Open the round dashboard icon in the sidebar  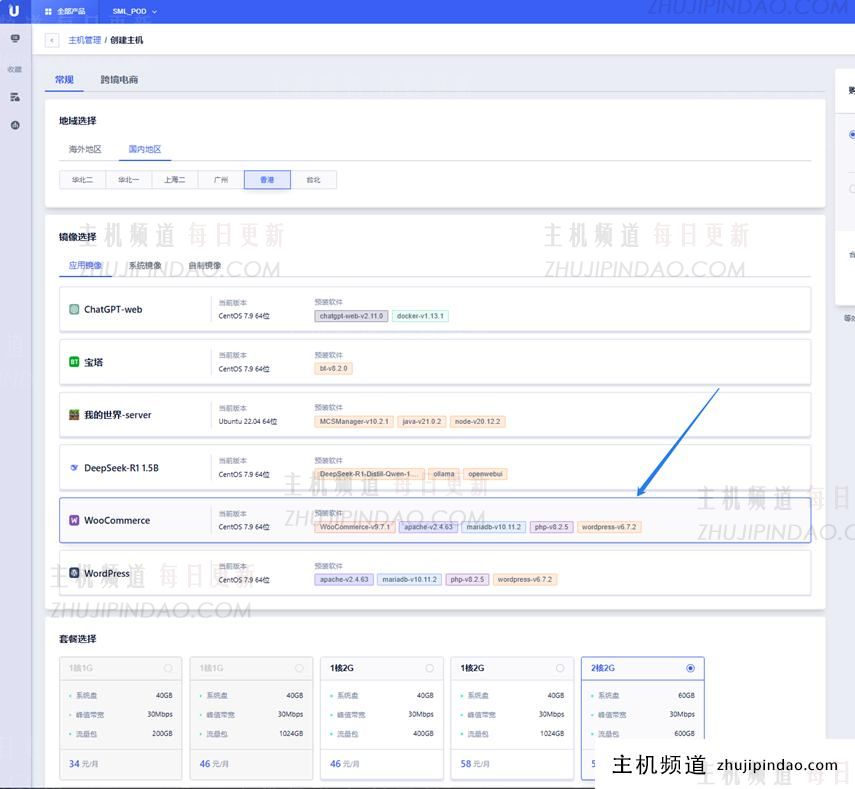click(x=15, y=125)
